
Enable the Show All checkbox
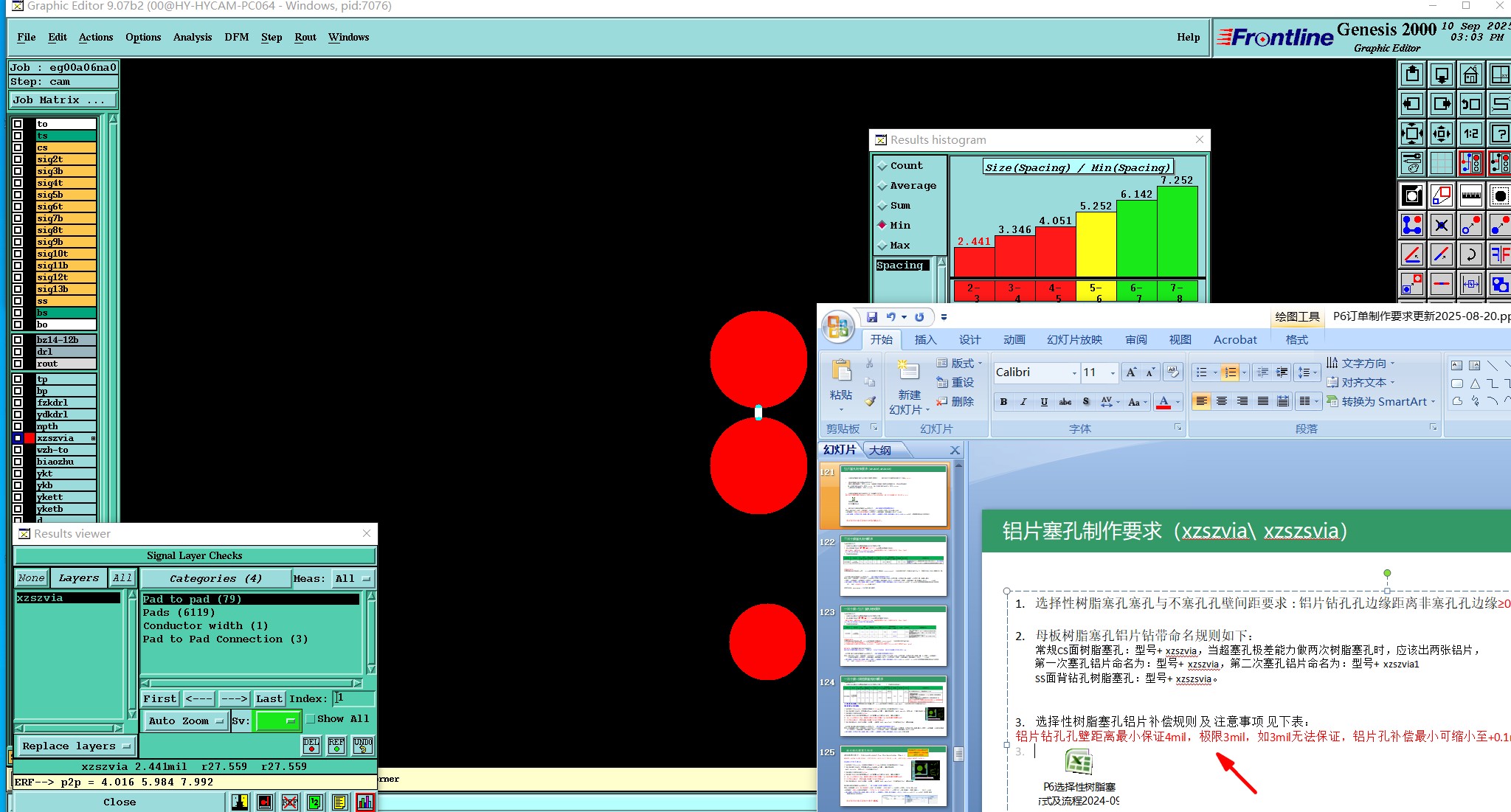point(311,718)
